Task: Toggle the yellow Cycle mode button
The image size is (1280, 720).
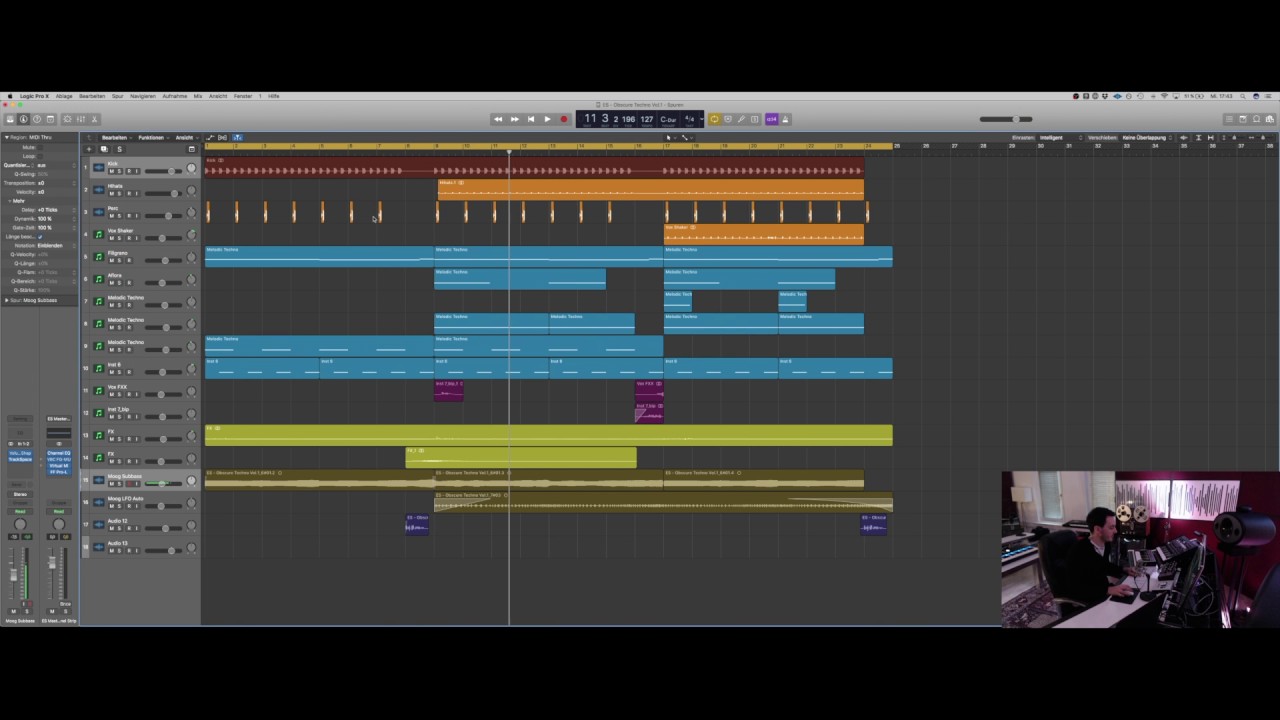Action: (714, 119)
